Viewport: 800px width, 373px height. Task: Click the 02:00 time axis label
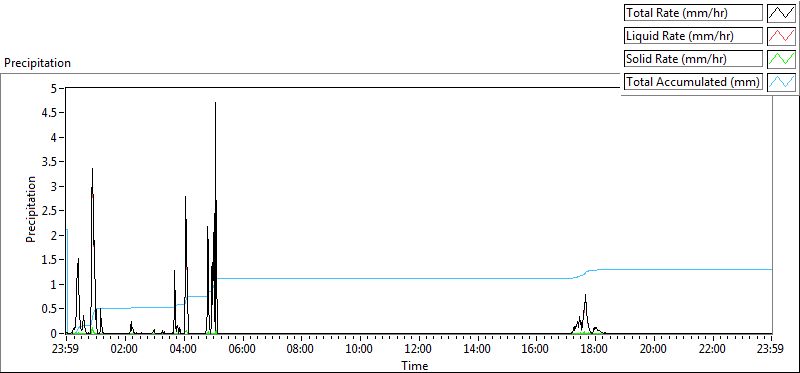[125, 350]
